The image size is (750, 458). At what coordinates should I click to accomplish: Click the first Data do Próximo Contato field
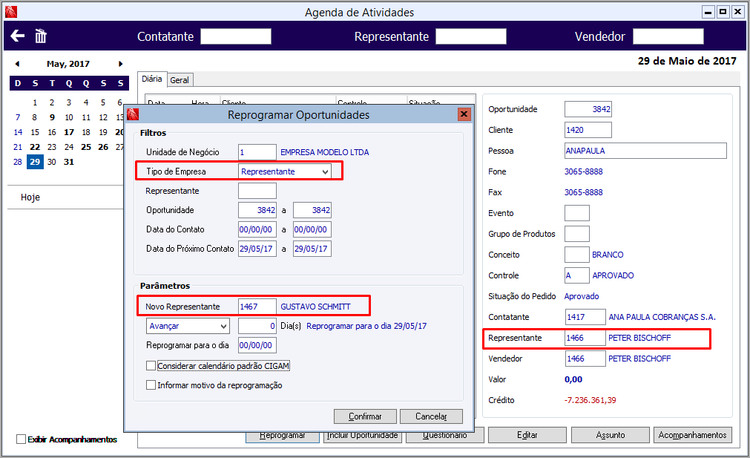pos(257,249)
